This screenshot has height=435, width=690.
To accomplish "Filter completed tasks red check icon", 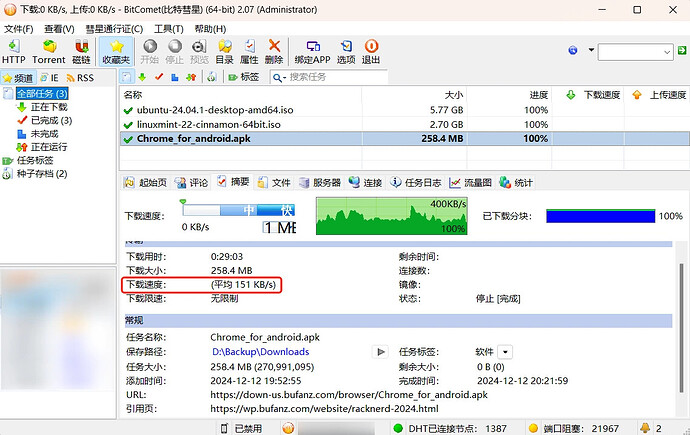I will (159, 77).
